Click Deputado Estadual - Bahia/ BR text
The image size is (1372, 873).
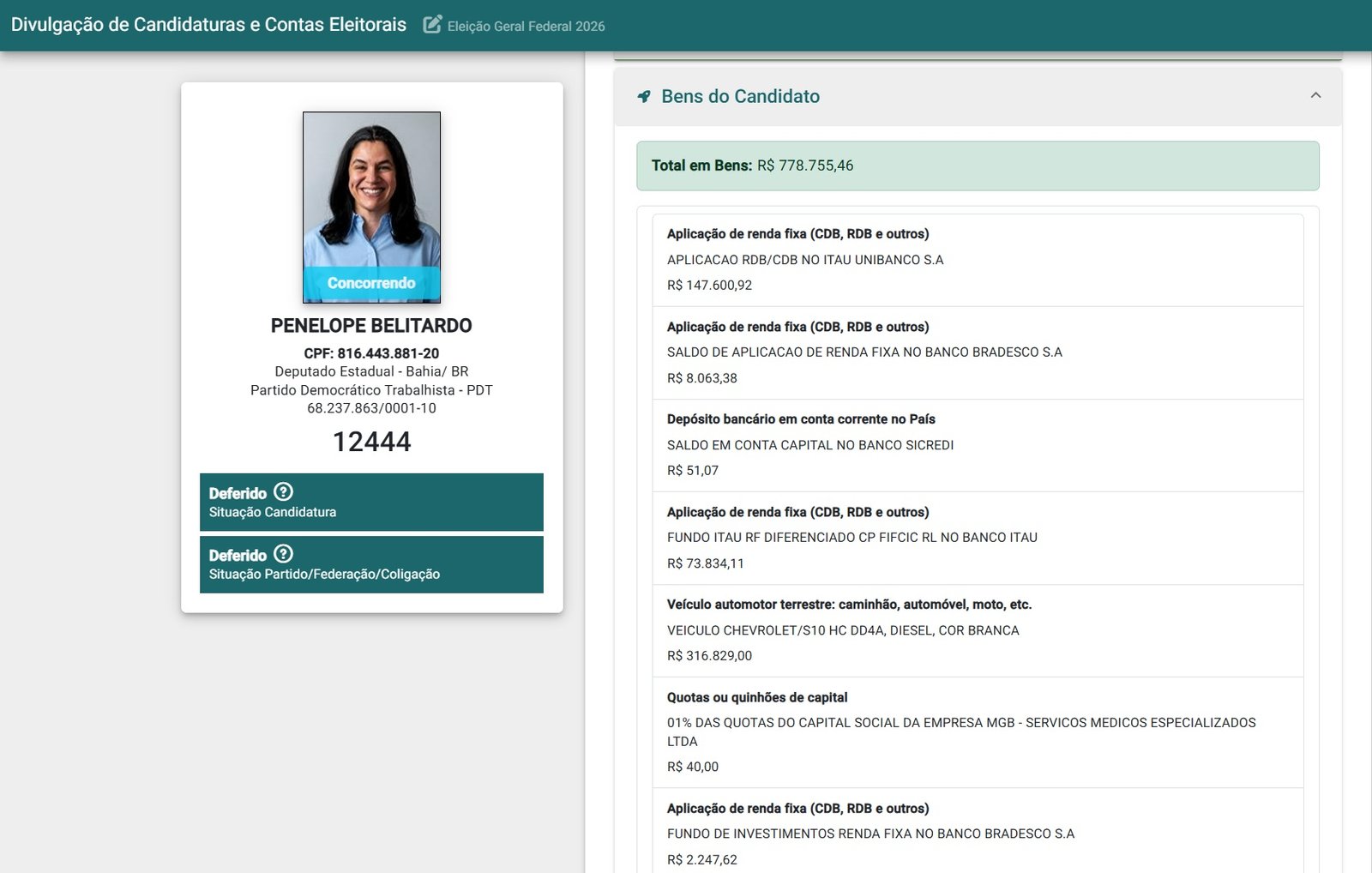371,371
